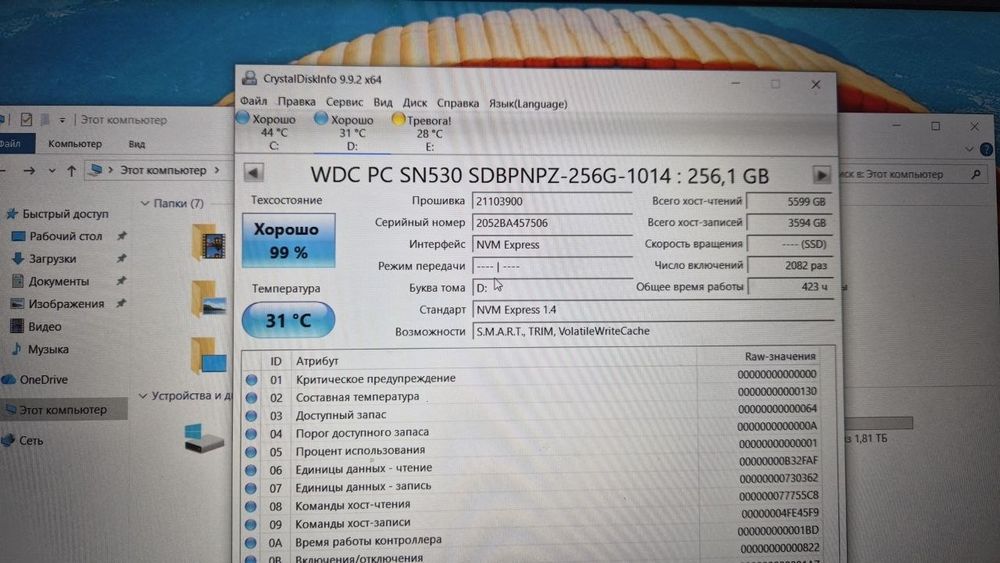Open the Компьютер ribbon tab in Explorer
Viewport: 1000px width, 563px height.
[75, 143]
